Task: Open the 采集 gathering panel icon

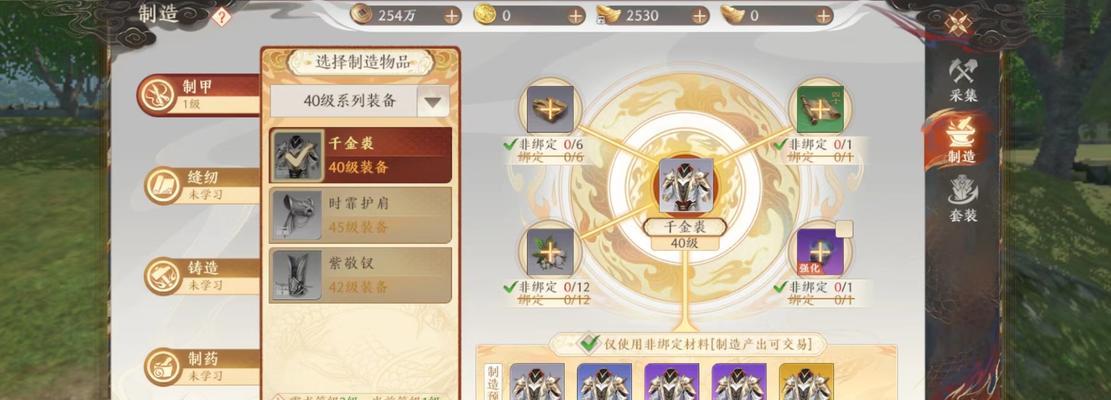Action: 963,80
